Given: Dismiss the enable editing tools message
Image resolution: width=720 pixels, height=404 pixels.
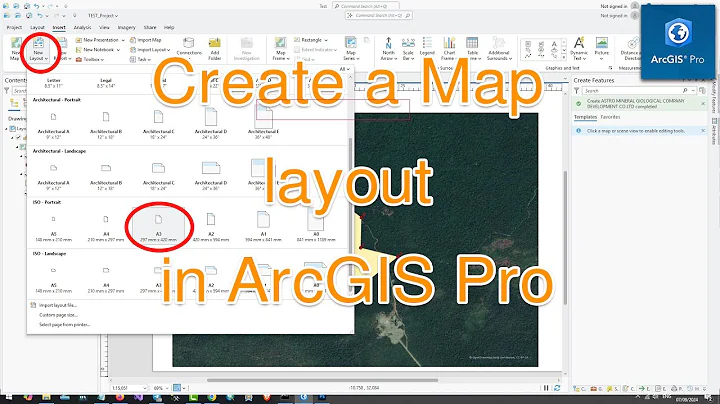Looking at the screenshot, I should tap(703, 131).
